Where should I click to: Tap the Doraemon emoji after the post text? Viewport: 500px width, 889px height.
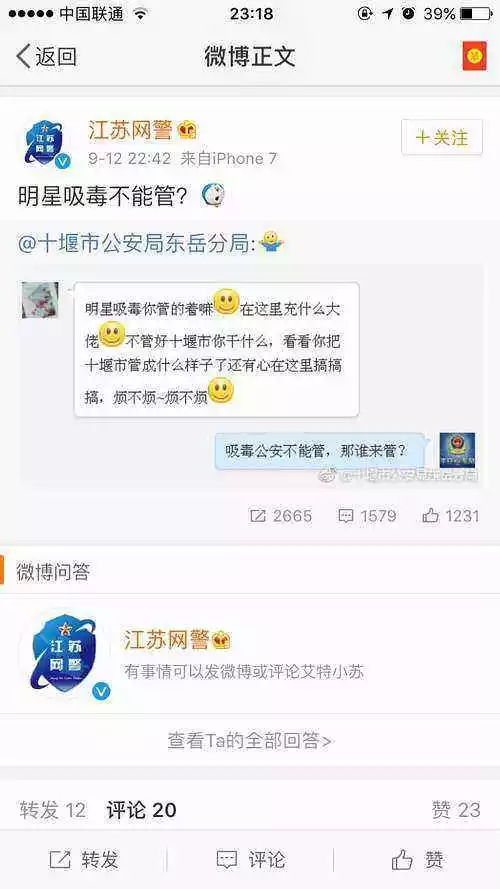coord(214,196)
